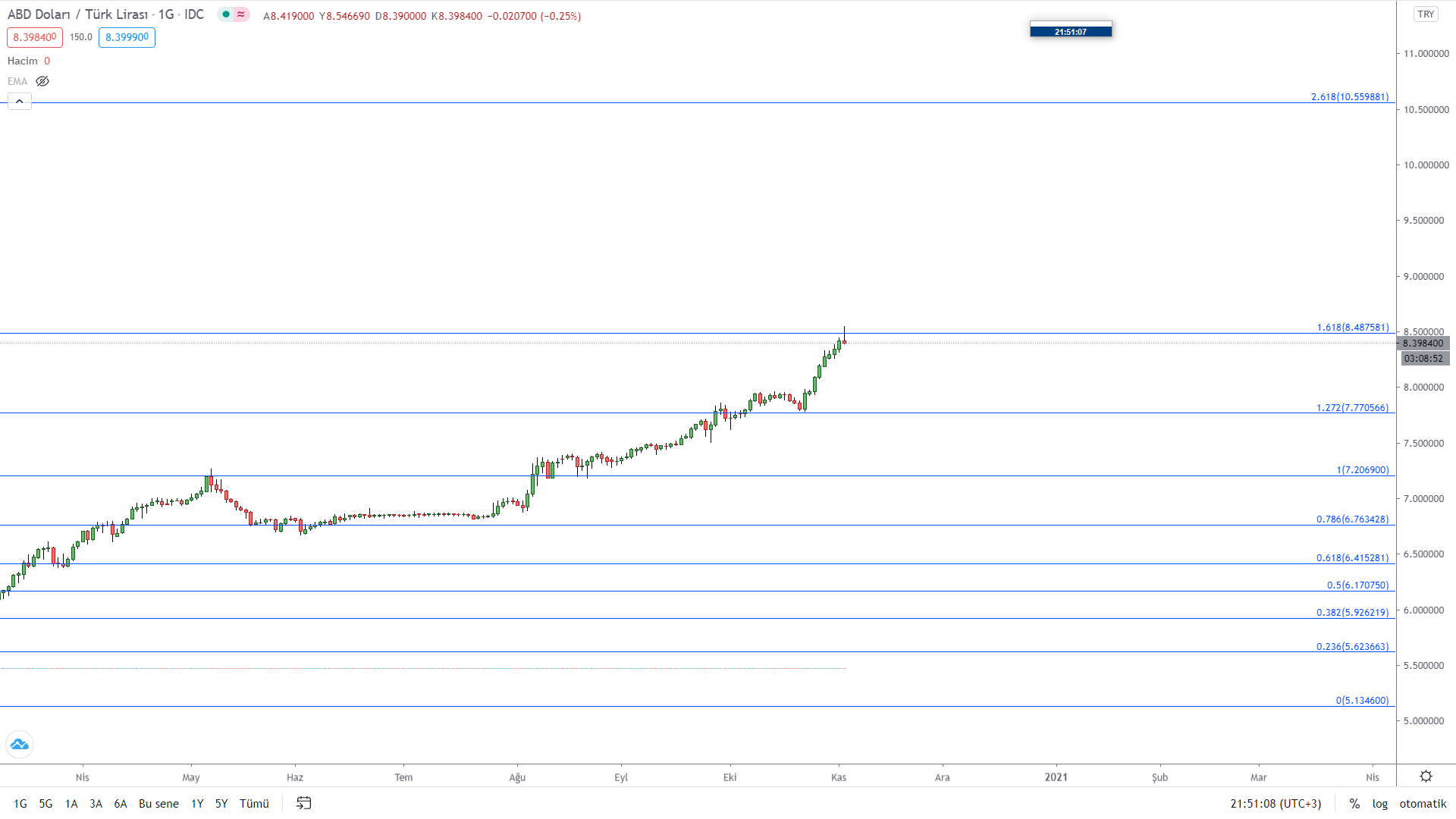
Task: Click the green market status dot icon
Action: tap(226, 14)
